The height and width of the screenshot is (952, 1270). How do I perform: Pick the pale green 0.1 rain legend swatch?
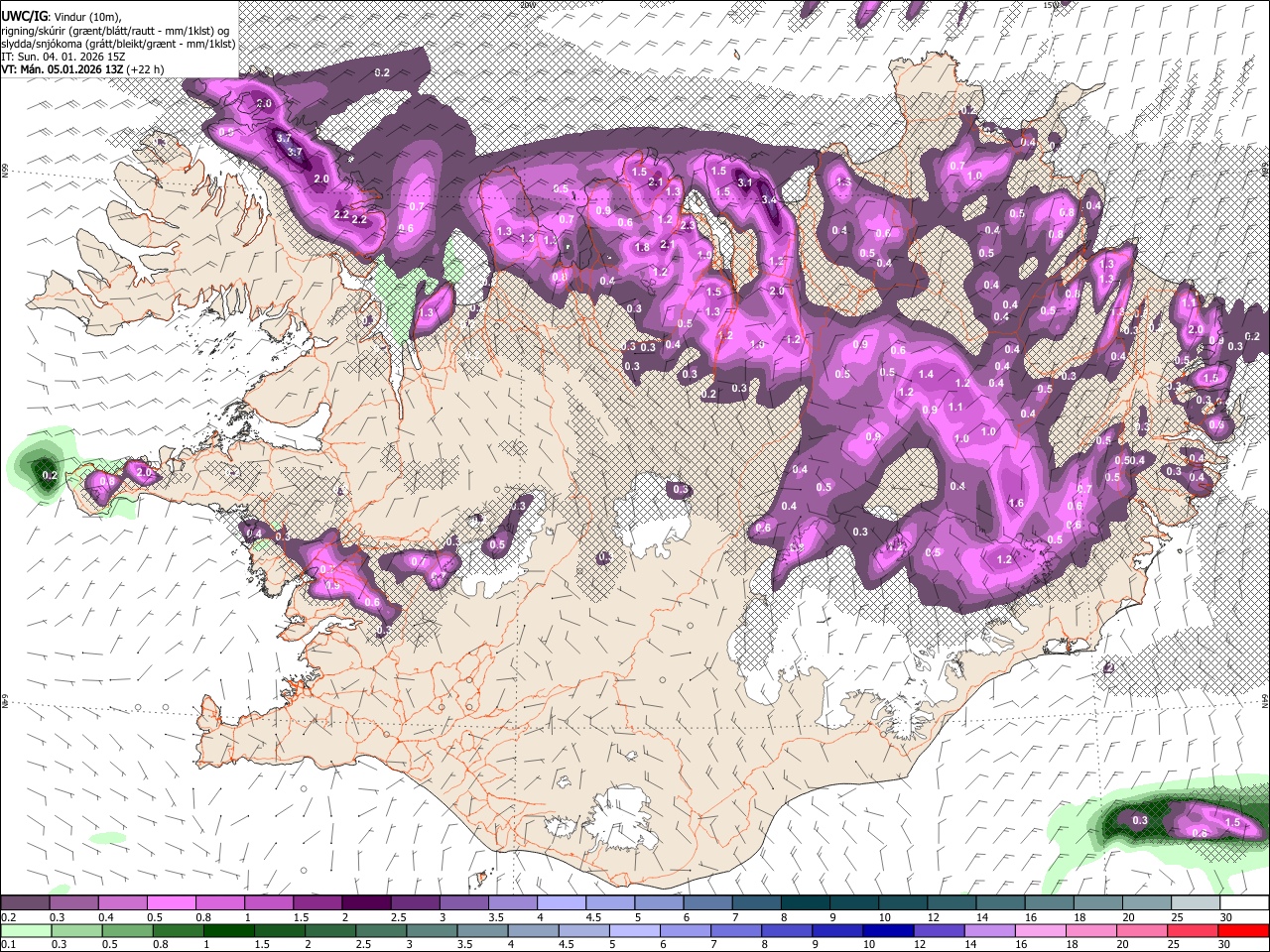(25, 930)
